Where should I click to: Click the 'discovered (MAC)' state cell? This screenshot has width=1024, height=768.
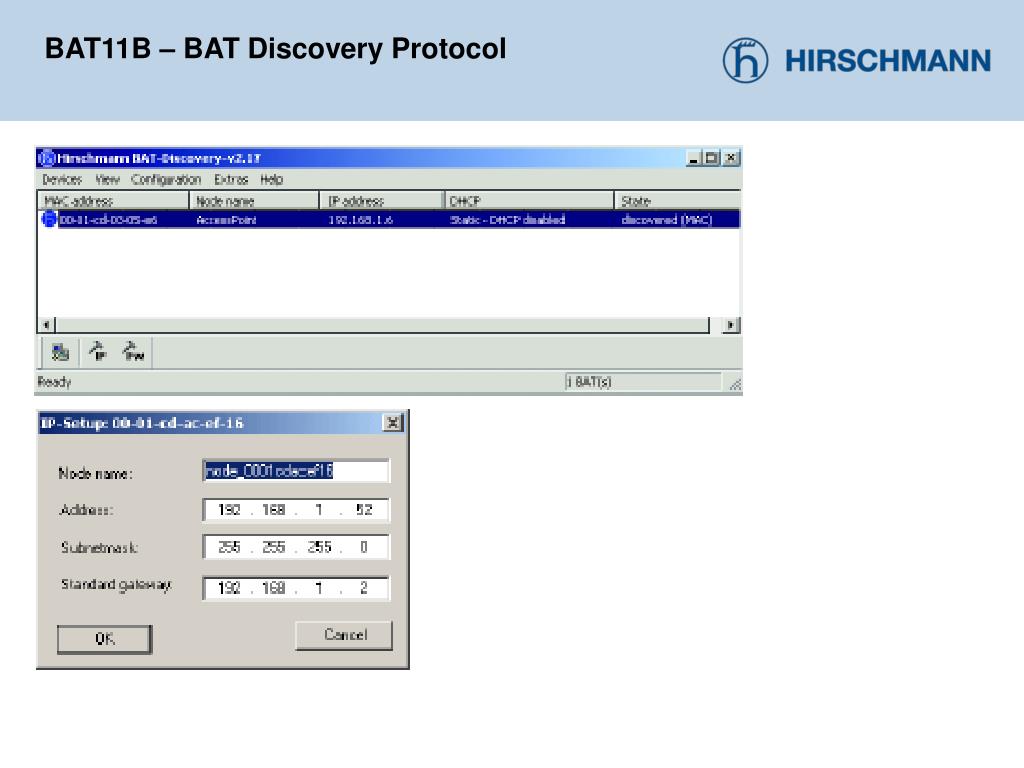(667, 220)
